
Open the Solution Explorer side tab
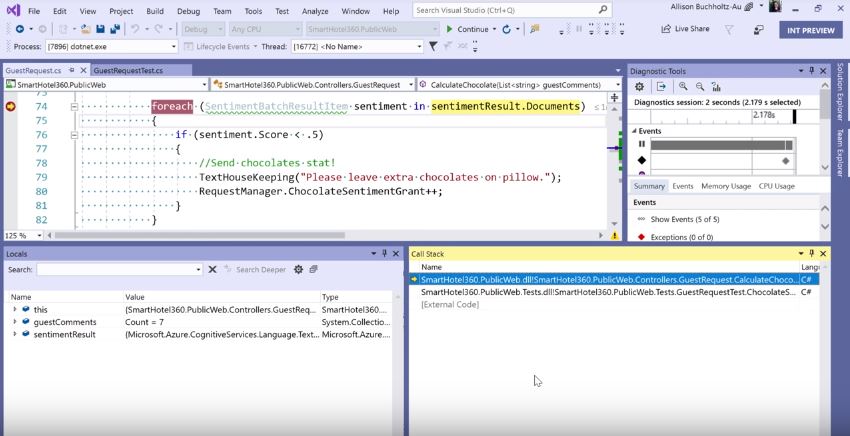tap(840, 92)
